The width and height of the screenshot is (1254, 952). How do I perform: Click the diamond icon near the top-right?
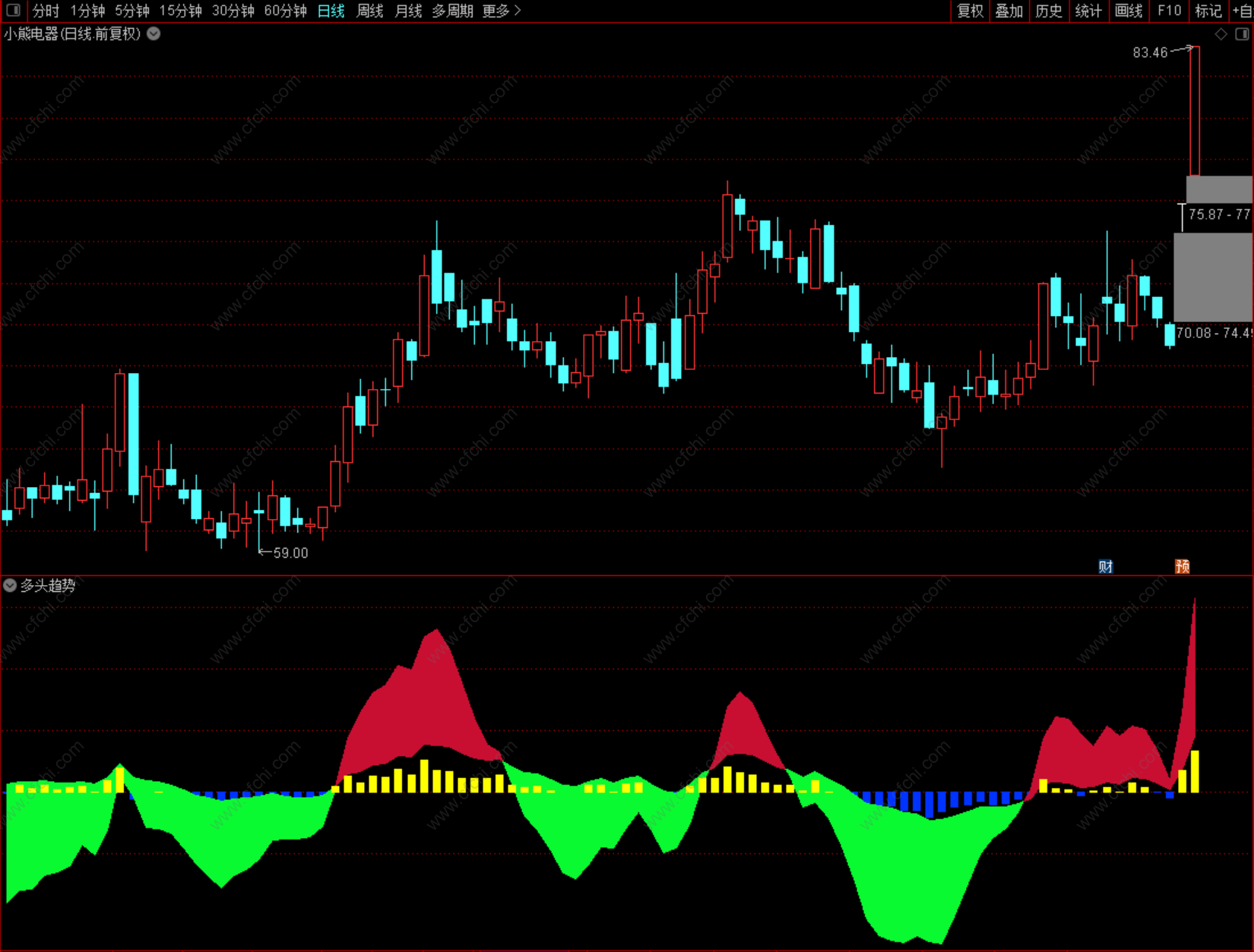(1221, 34)
